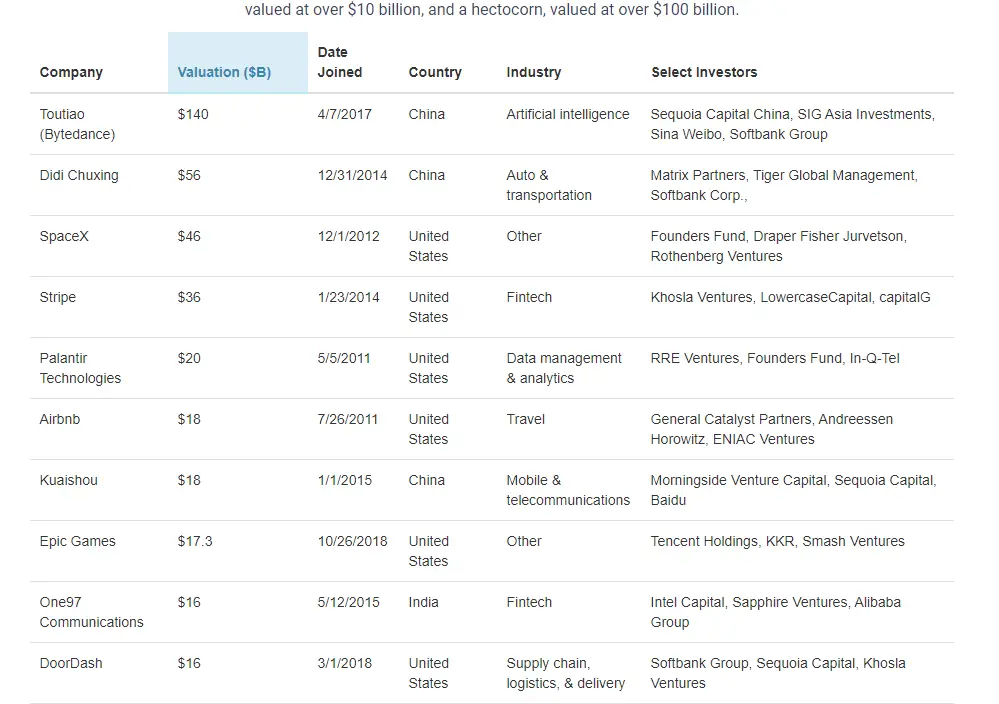Click the Industry column header
This screenshot has width=999, height=704.
pos(533,72)
